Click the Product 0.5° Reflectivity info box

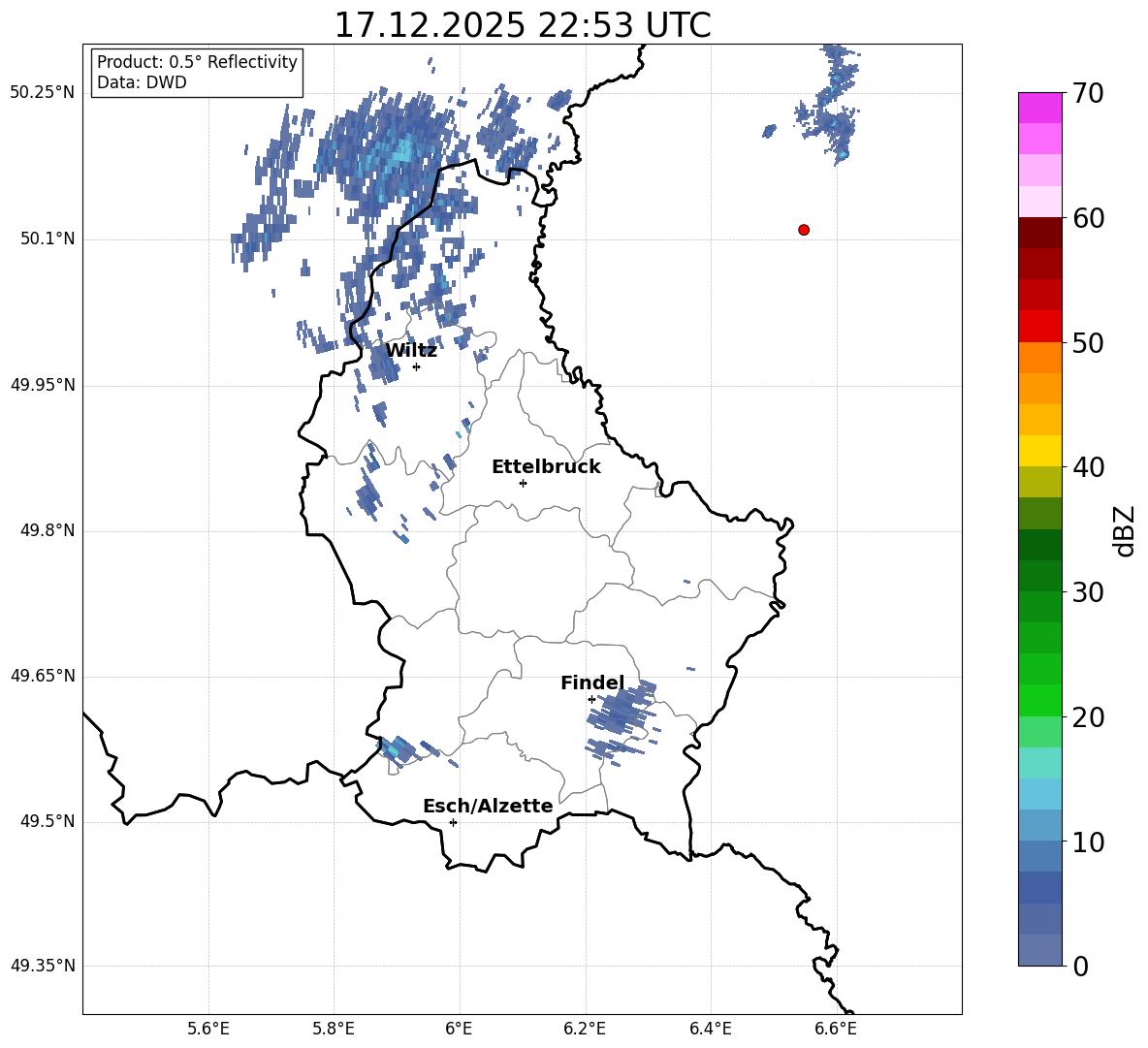point(196,72)
